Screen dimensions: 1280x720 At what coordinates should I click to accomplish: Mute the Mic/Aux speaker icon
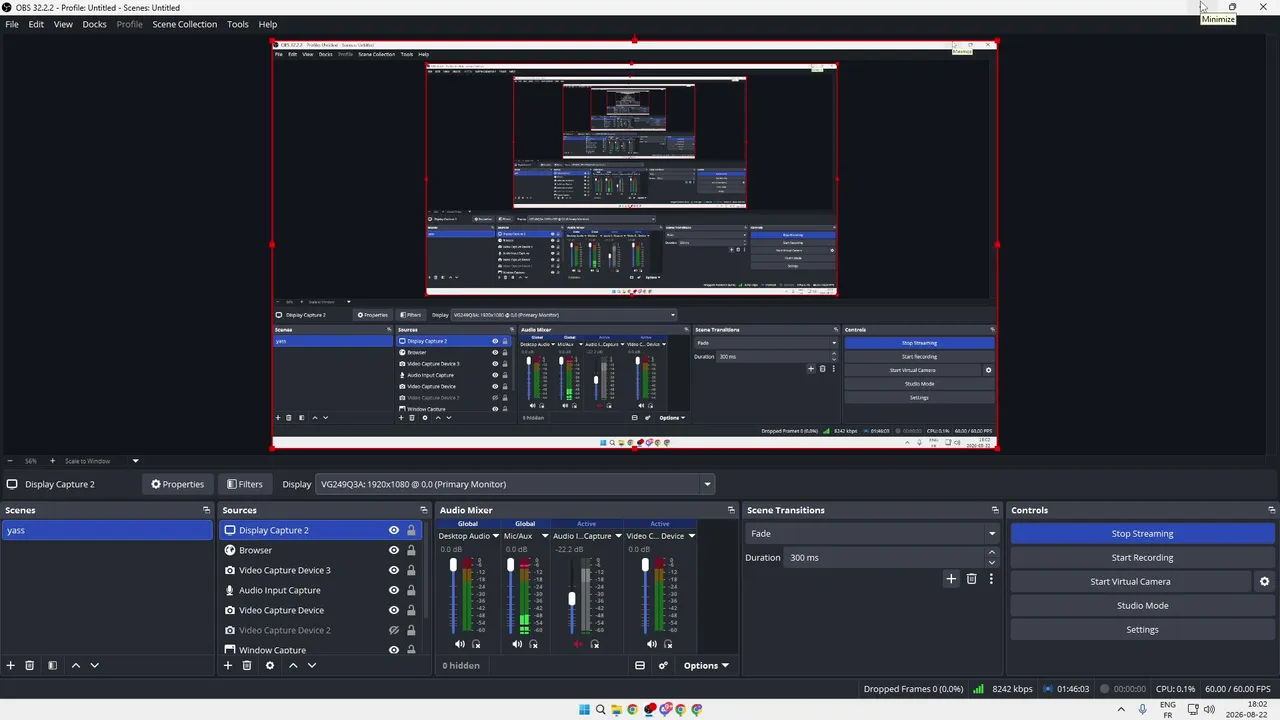click(x=517, y=644)
